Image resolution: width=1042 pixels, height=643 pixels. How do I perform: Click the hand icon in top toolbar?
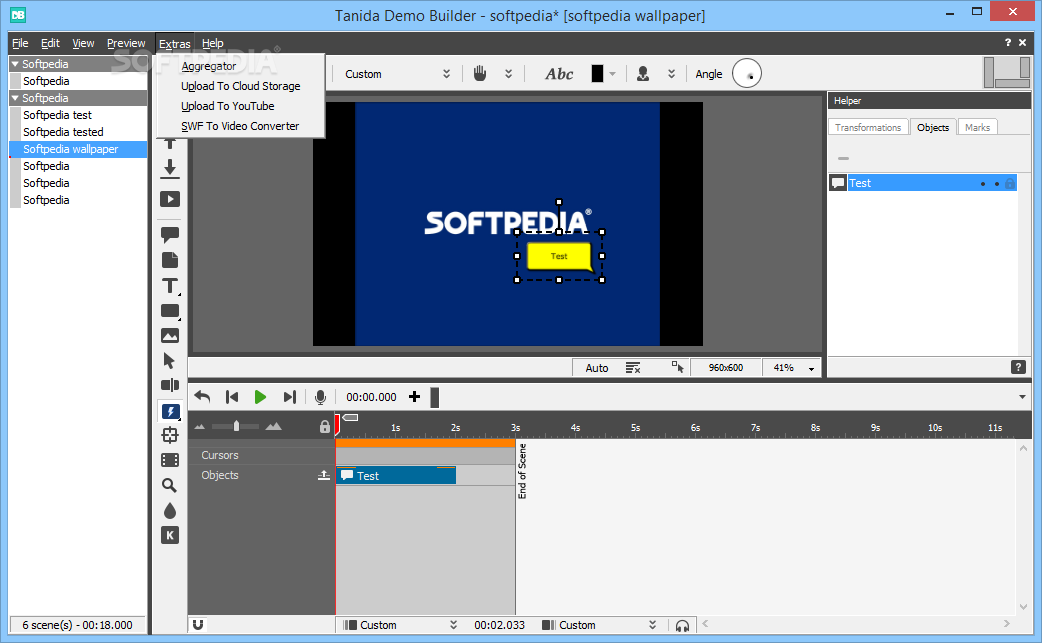tap(480, 74)
